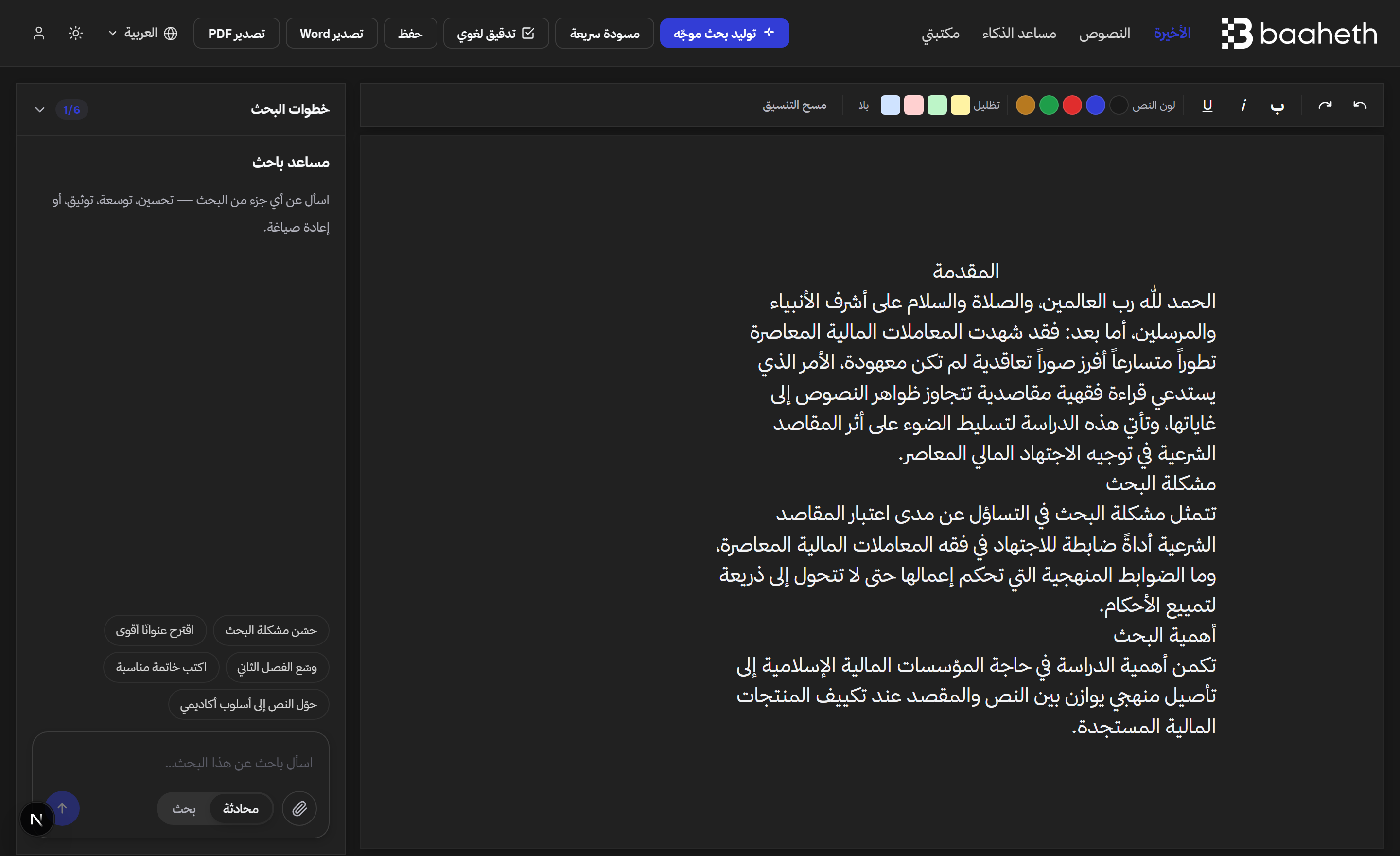
Task: Click the 1/6 step counter badge
Action: tap(71, 109)
